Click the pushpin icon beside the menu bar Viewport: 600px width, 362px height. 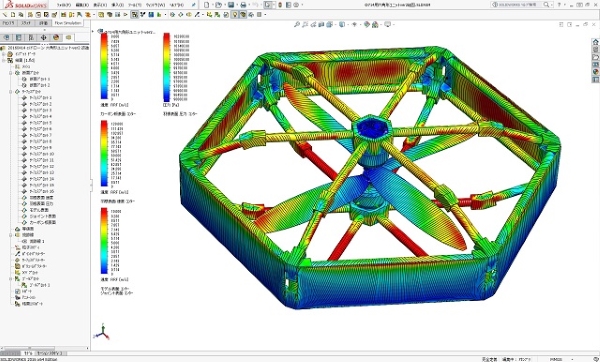click(x=194, y=5)
